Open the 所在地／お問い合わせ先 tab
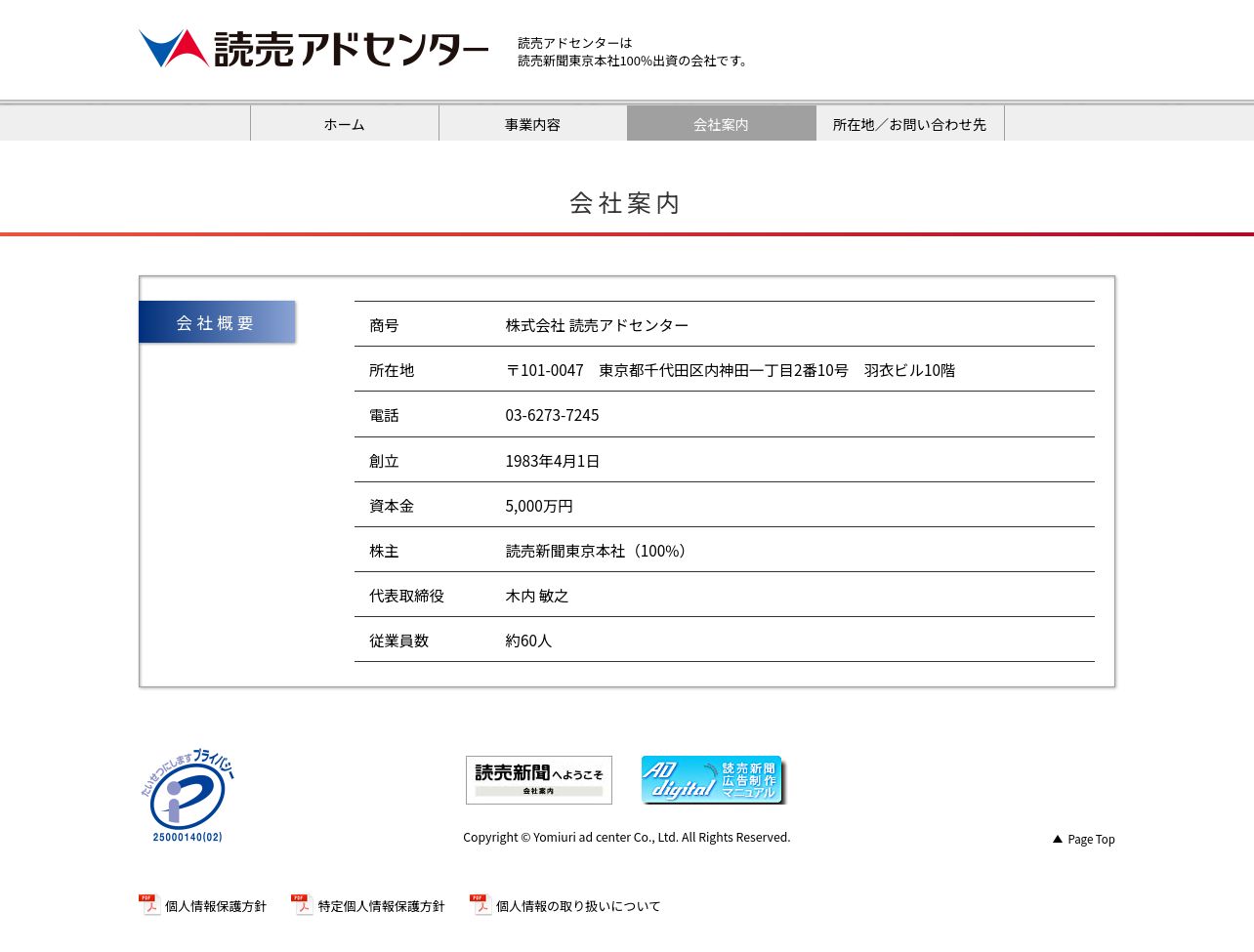The image size is (1254, 952). tap(910, 124)
